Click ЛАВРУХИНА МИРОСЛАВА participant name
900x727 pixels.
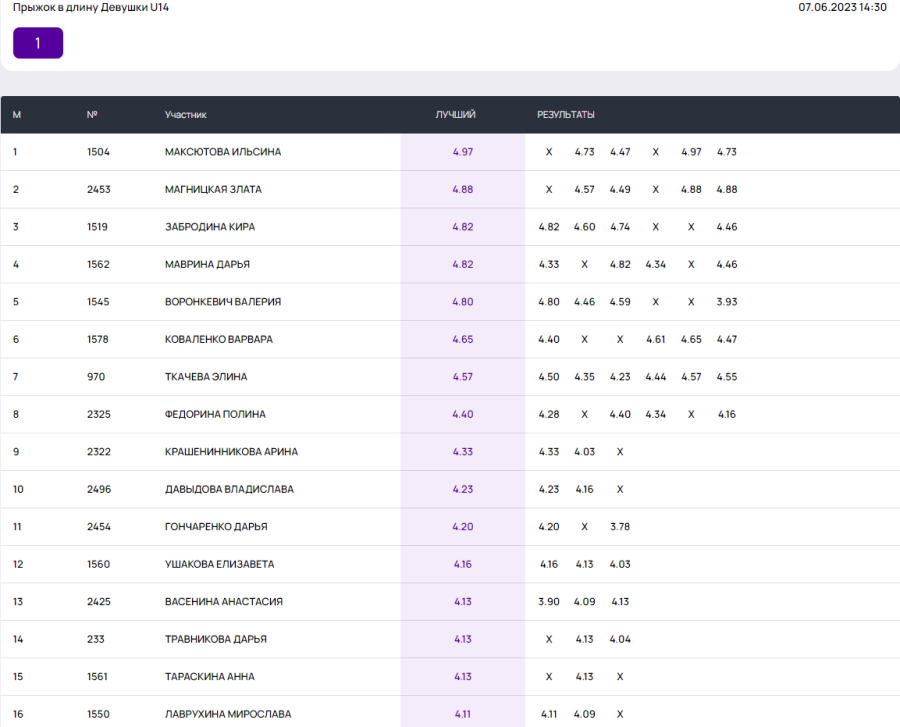(228, 714)
